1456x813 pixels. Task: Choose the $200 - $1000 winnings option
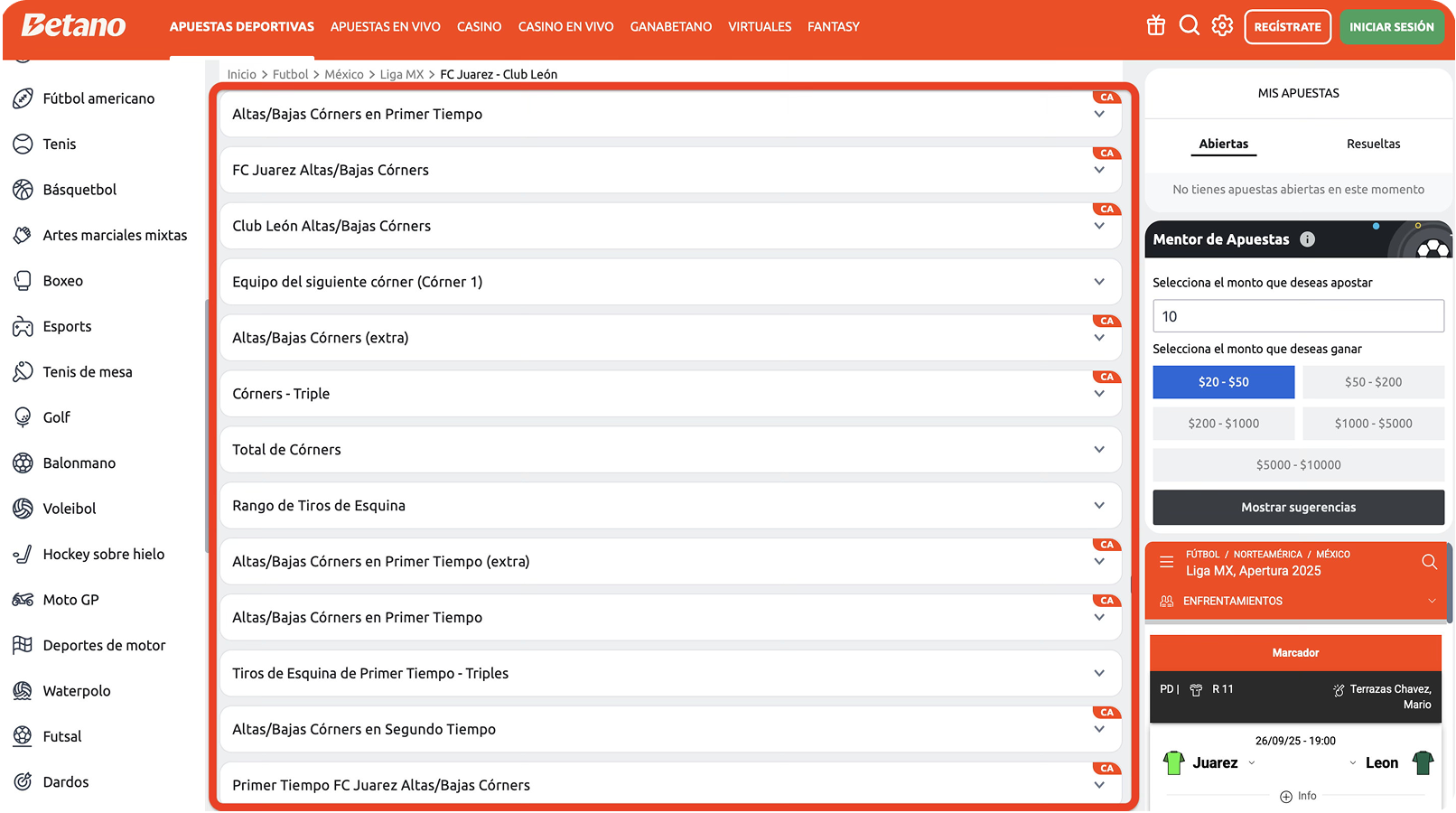pyautogui.click(x=1223, y=424)
